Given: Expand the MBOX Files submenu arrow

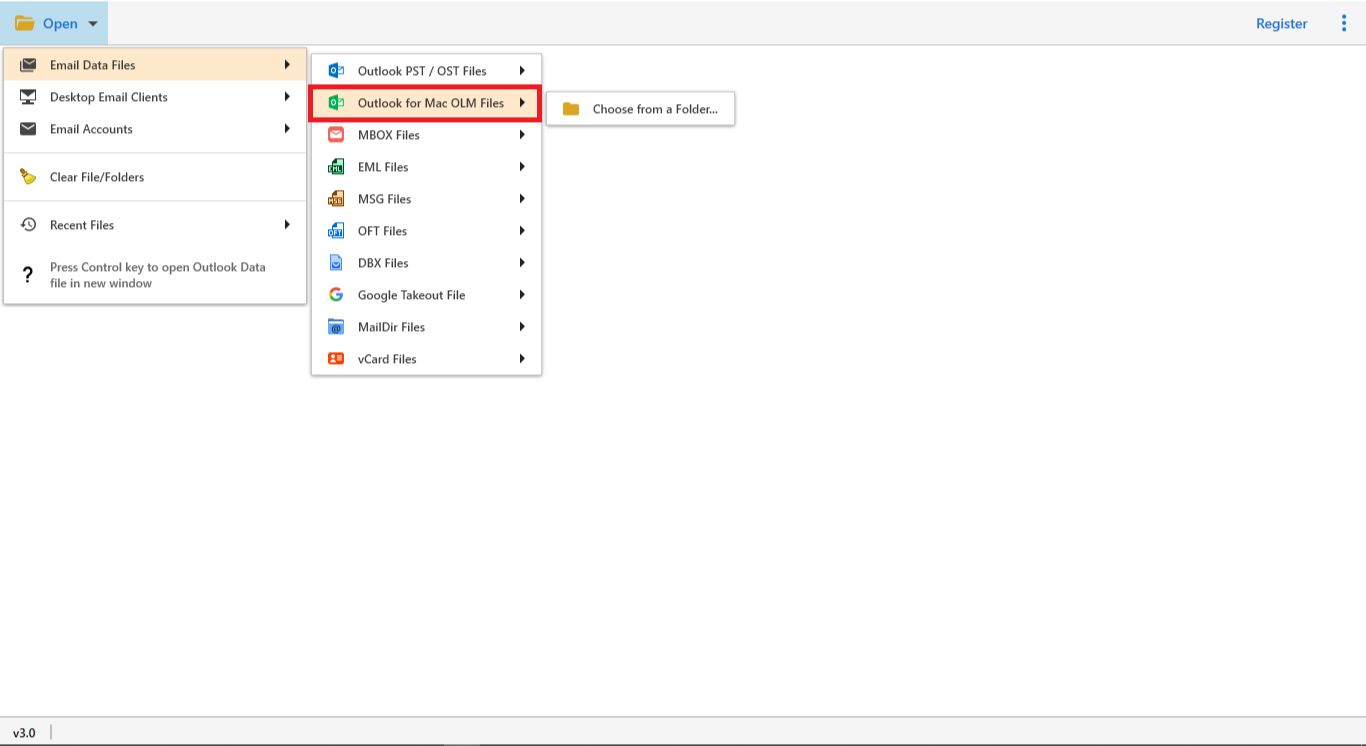Looking at the screenshot, I should coord(522,135).
